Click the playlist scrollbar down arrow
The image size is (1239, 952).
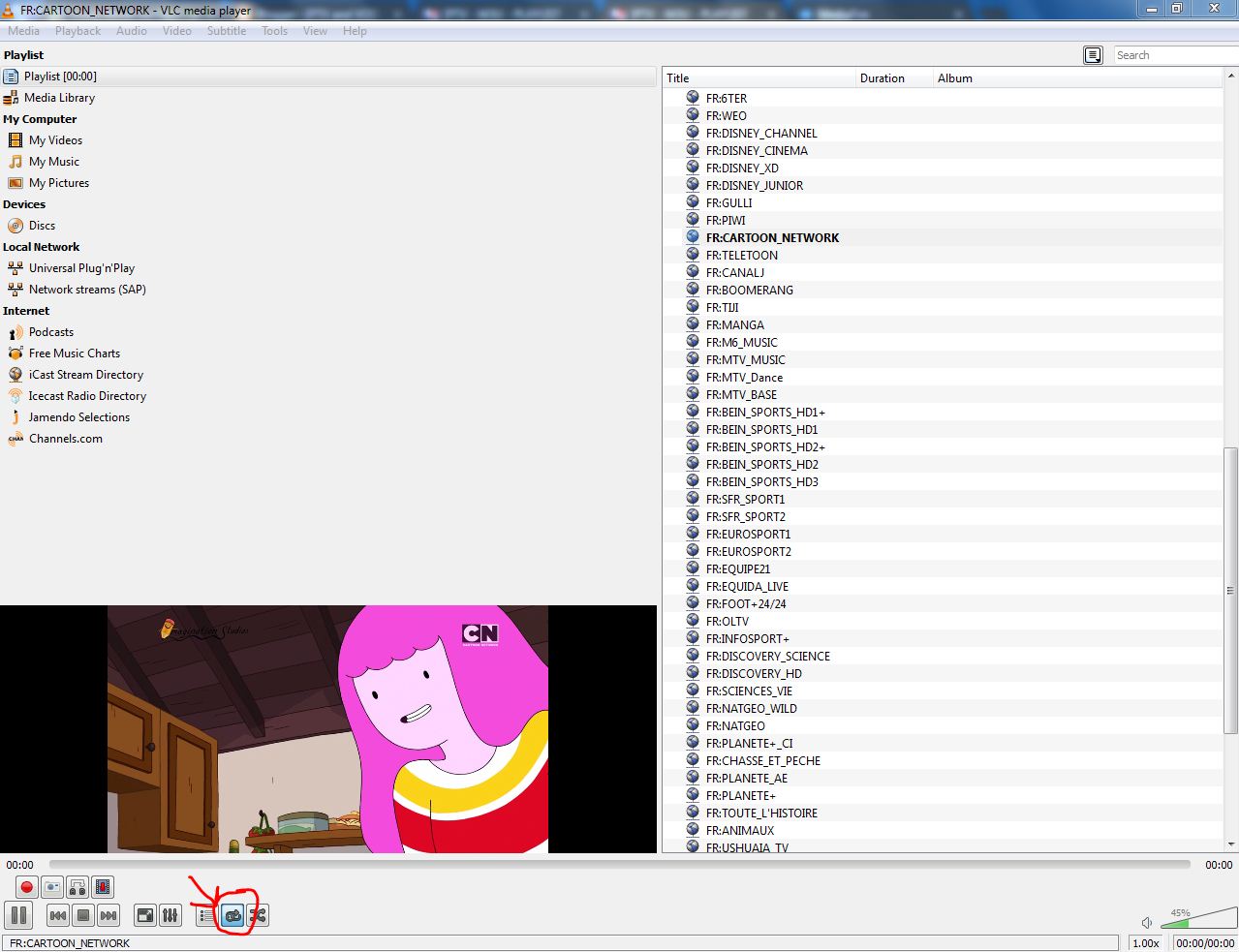[1231, 845]
